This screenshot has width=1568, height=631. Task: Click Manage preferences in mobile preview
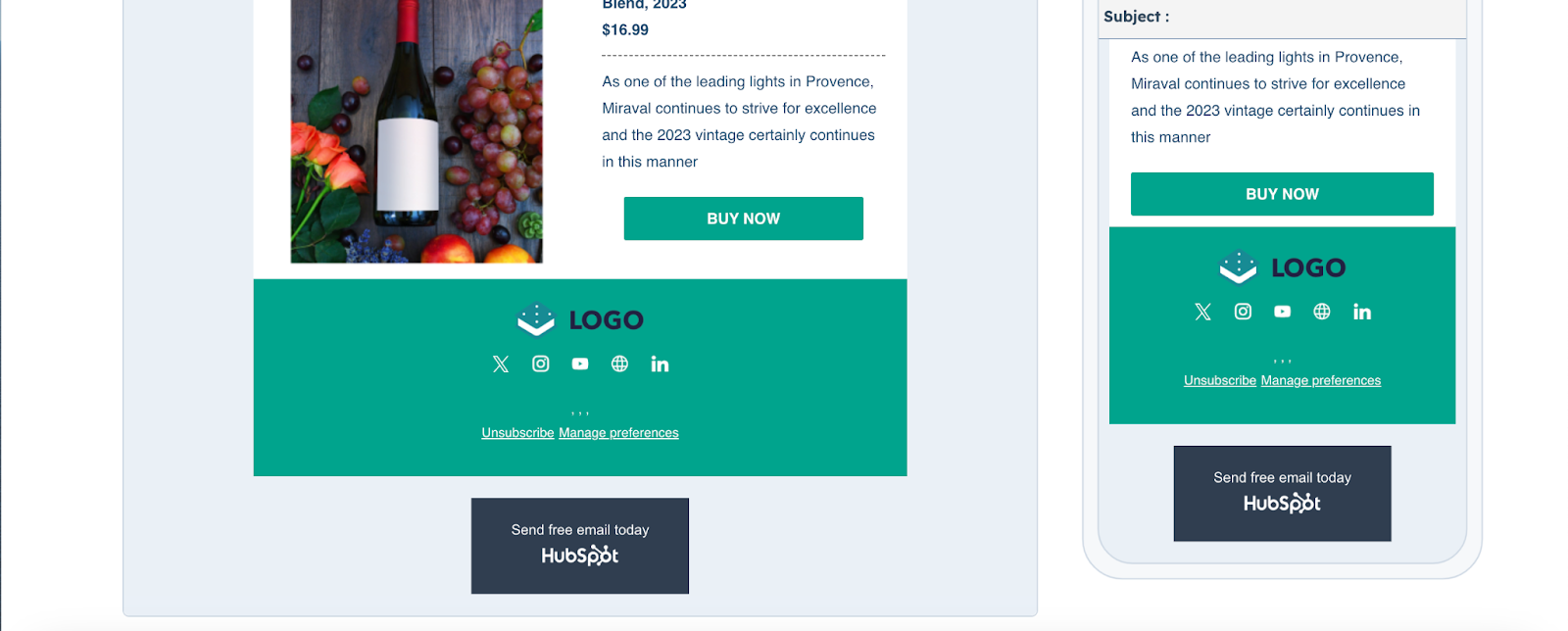[1320, 380]
